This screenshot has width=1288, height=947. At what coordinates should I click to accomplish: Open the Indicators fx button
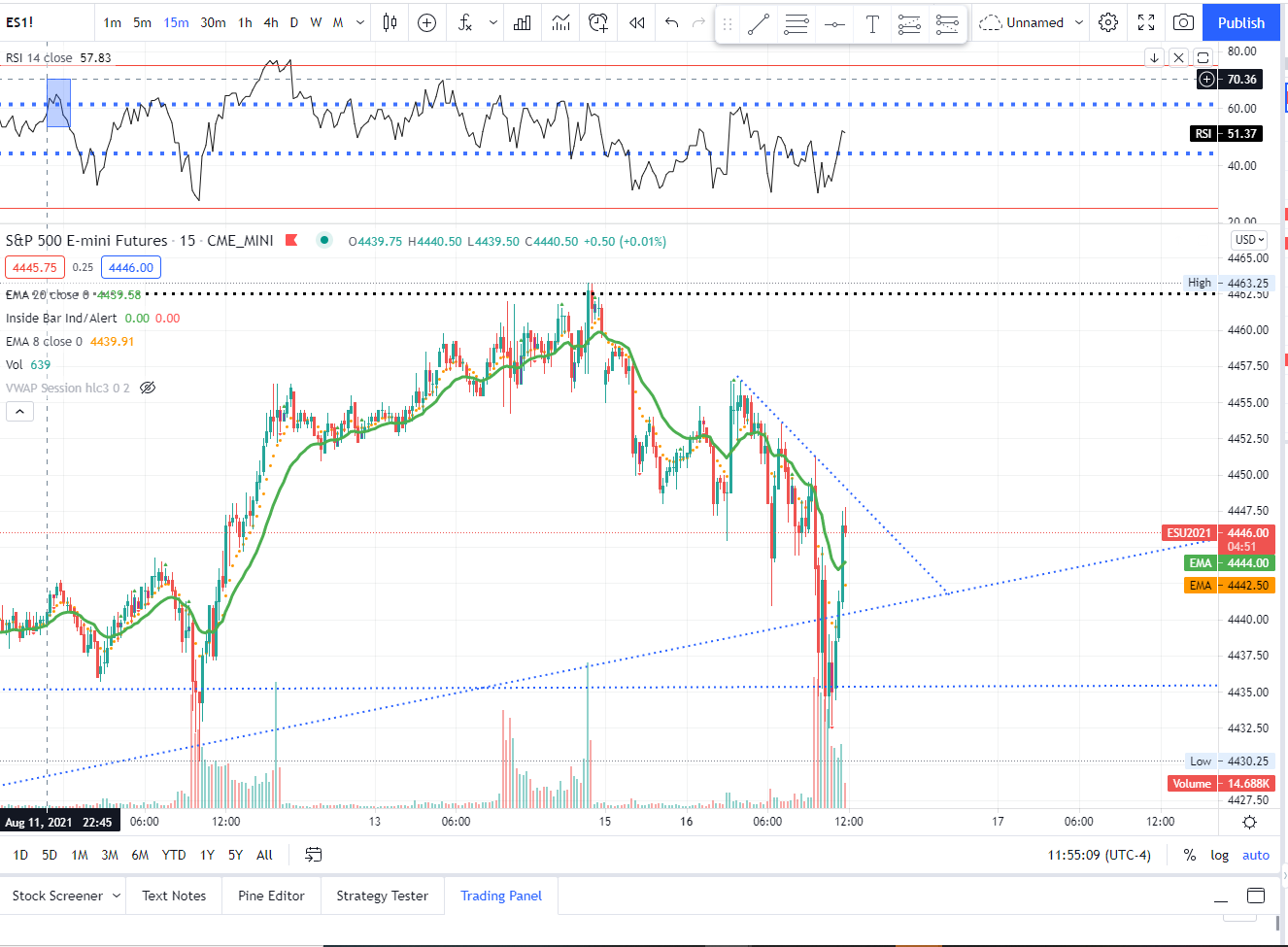[x=465, y=22]
